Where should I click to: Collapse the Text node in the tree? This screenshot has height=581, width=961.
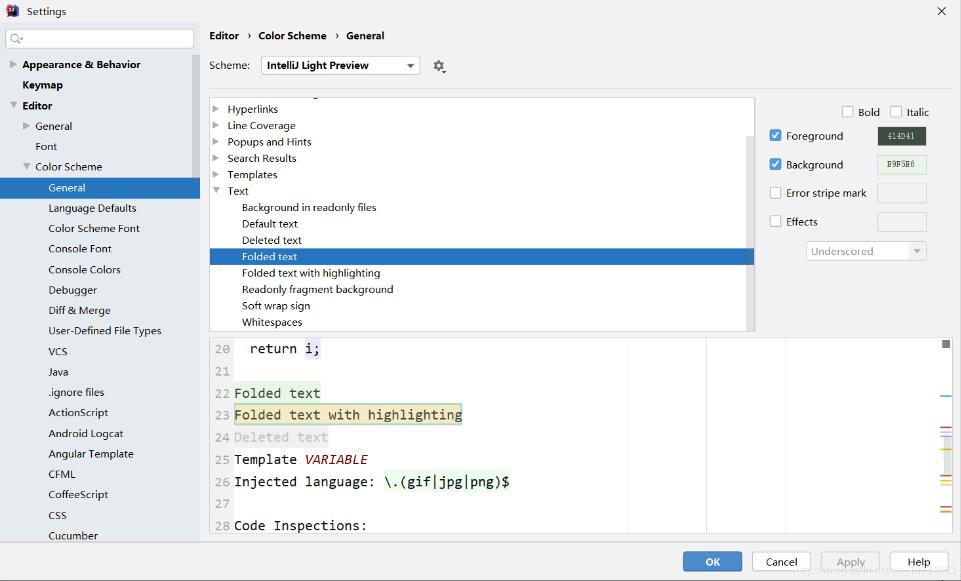[216, 191]
